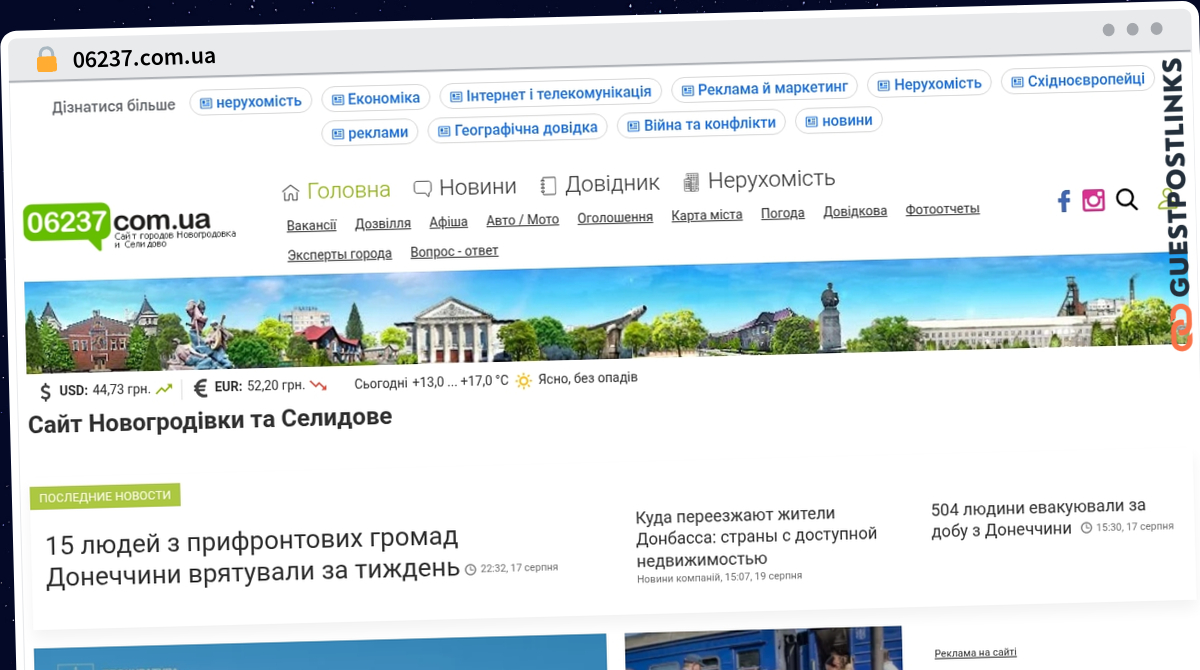The image size is (1200, 670).
Task: Open Авто / Мото submenu link
Action: click(x=523, y=220)
